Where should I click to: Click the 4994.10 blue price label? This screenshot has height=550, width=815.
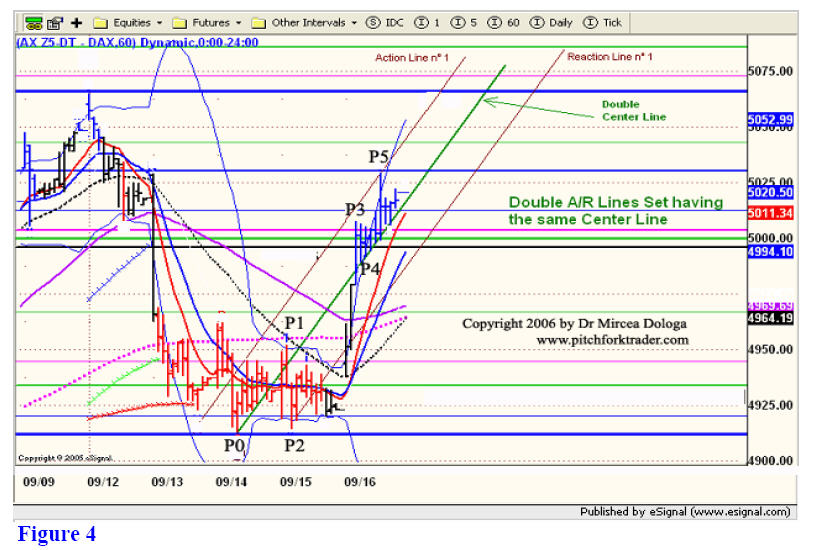pyautogui.click(x=769, y=252)
